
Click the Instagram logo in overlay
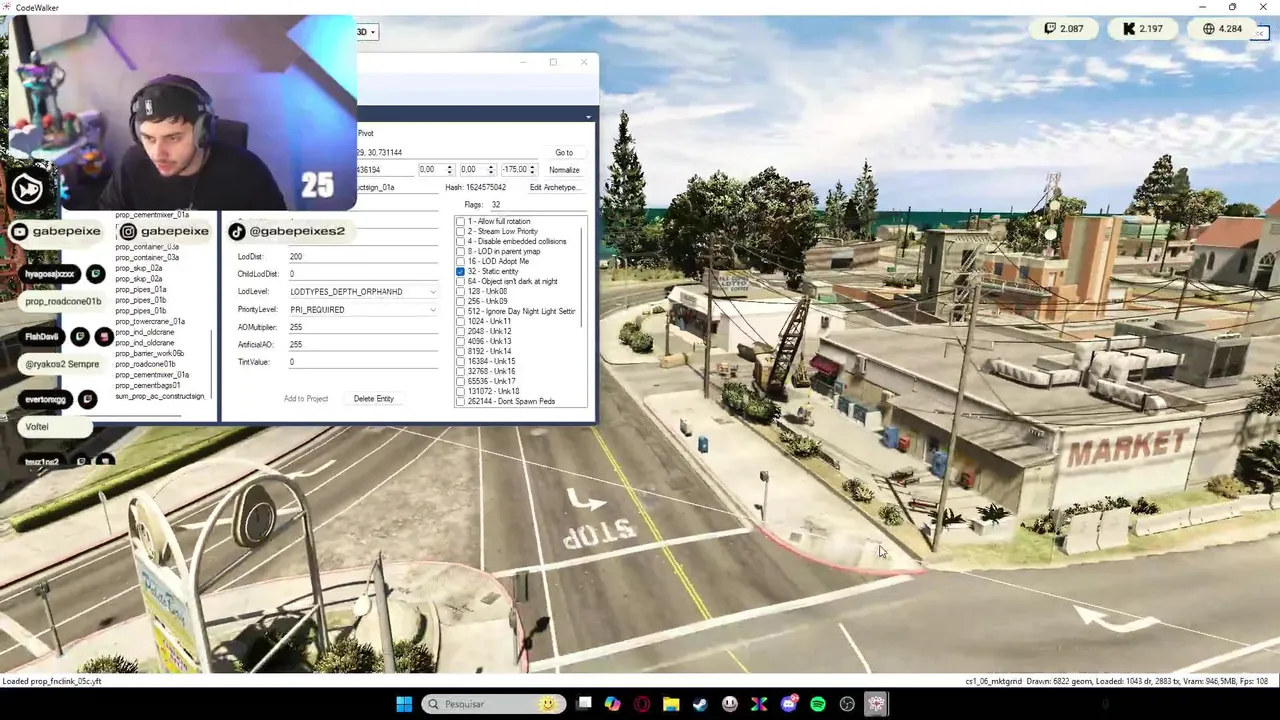coord(128,231)
